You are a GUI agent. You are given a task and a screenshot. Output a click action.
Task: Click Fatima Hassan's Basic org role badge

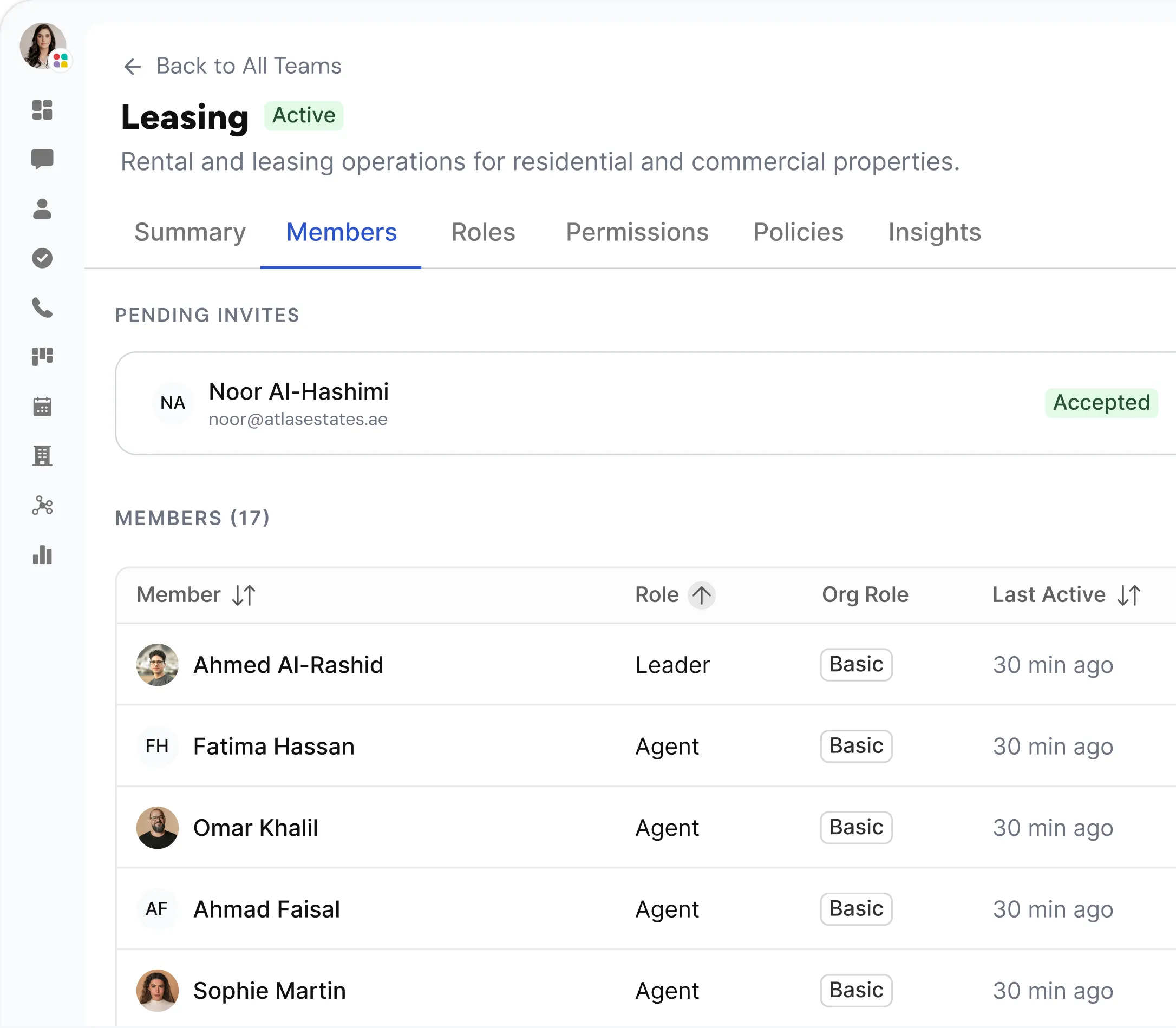coord(856,747)
